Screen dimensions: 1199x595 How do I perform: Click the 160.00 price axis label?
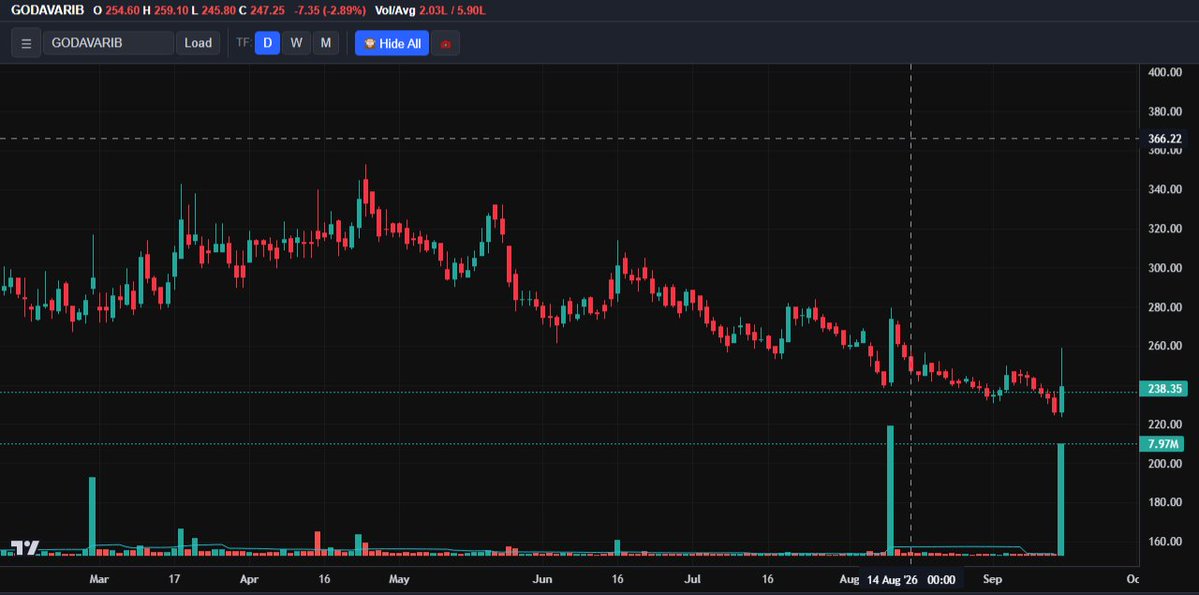click(1165, 541)
